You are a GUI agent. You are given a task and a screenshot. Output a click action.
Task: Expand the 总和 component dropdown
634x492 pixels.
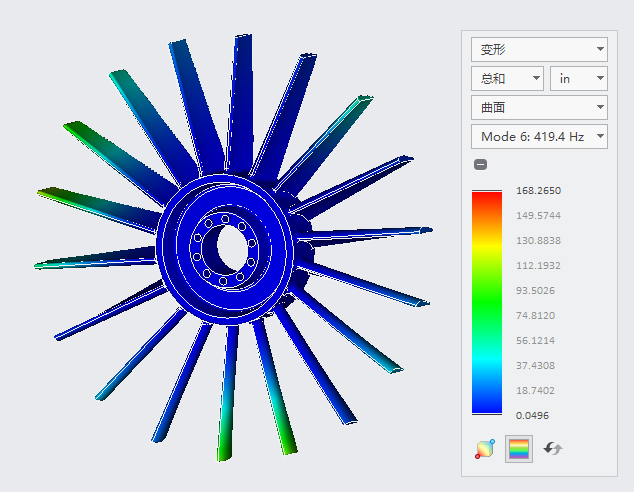507,78
